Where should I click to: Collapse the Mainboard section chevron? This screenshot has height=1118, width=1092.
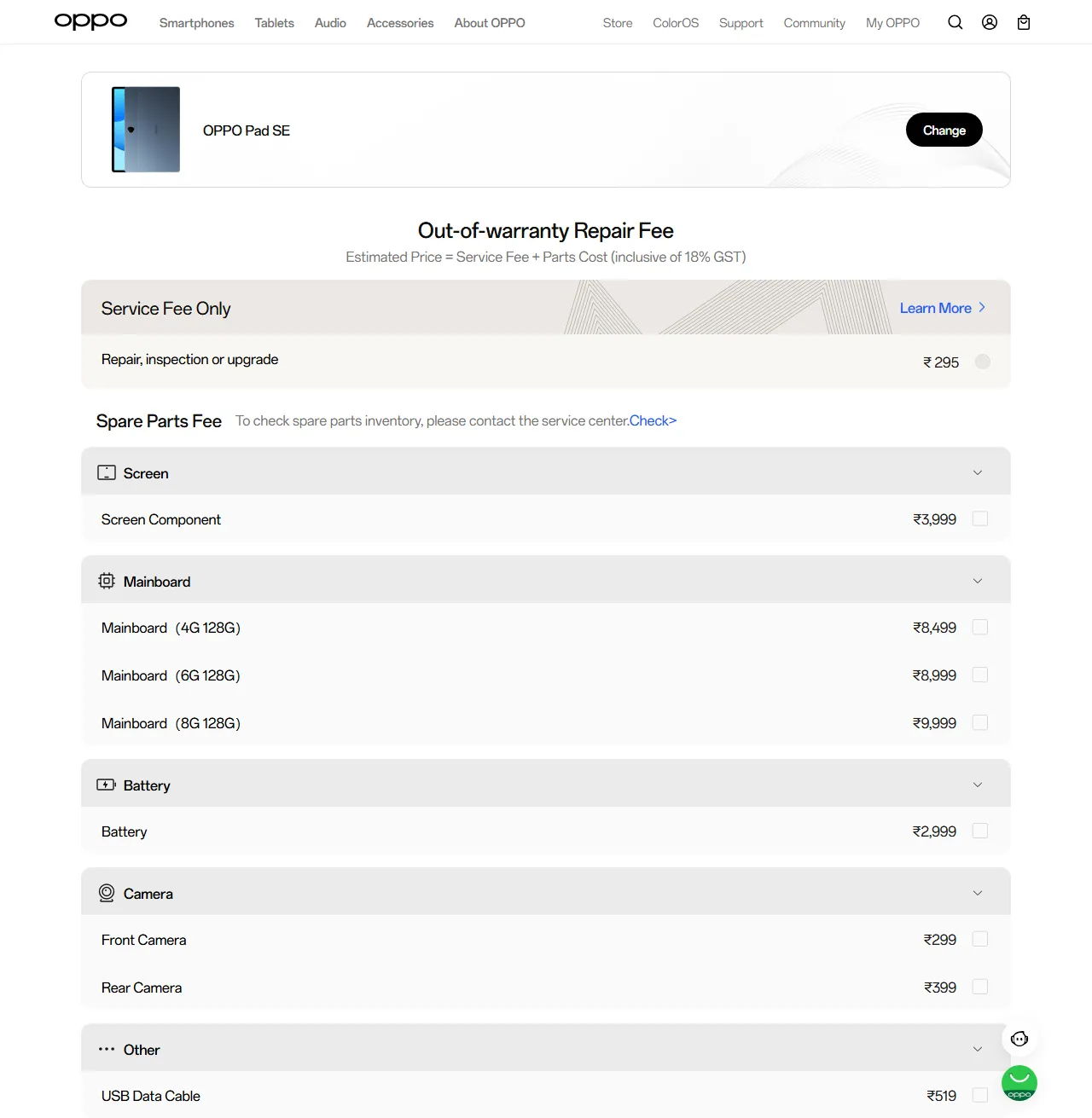tap(978, 581)
